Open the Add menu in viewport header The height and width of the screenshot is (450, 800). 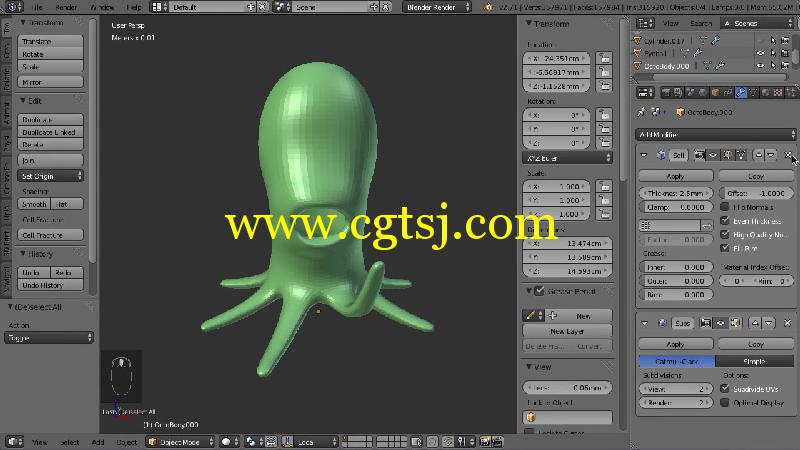pos(98,442)
